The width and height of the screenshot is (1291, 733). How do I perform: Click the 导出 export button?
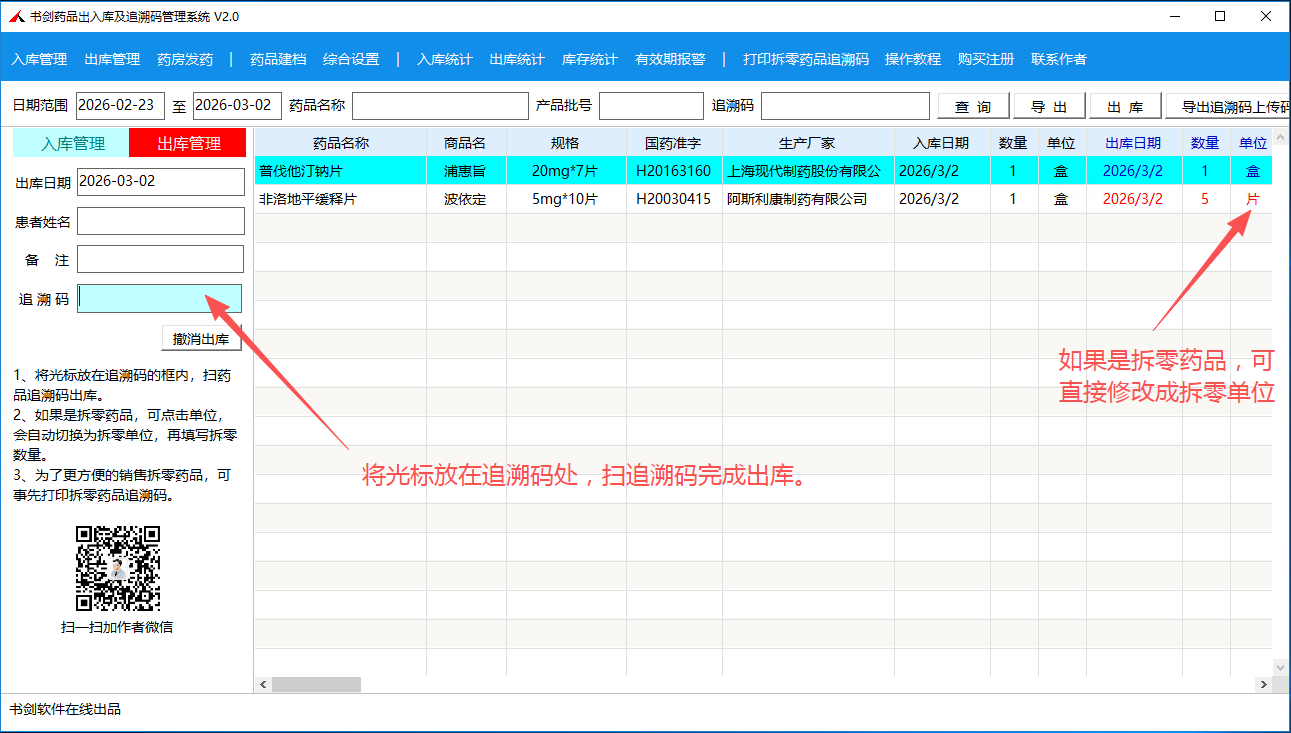pyautogui.click(x=1049, y=107)
